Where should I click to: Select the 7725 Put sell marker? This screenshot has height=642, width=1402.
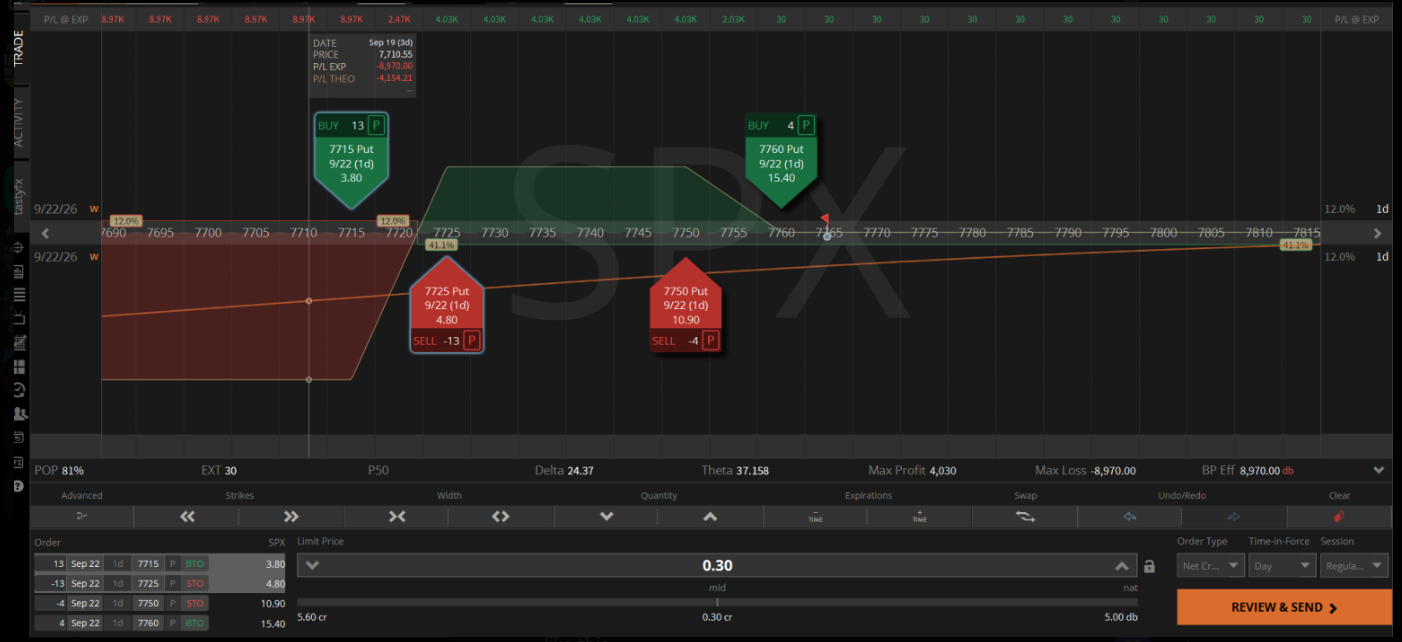coord(446,306)
